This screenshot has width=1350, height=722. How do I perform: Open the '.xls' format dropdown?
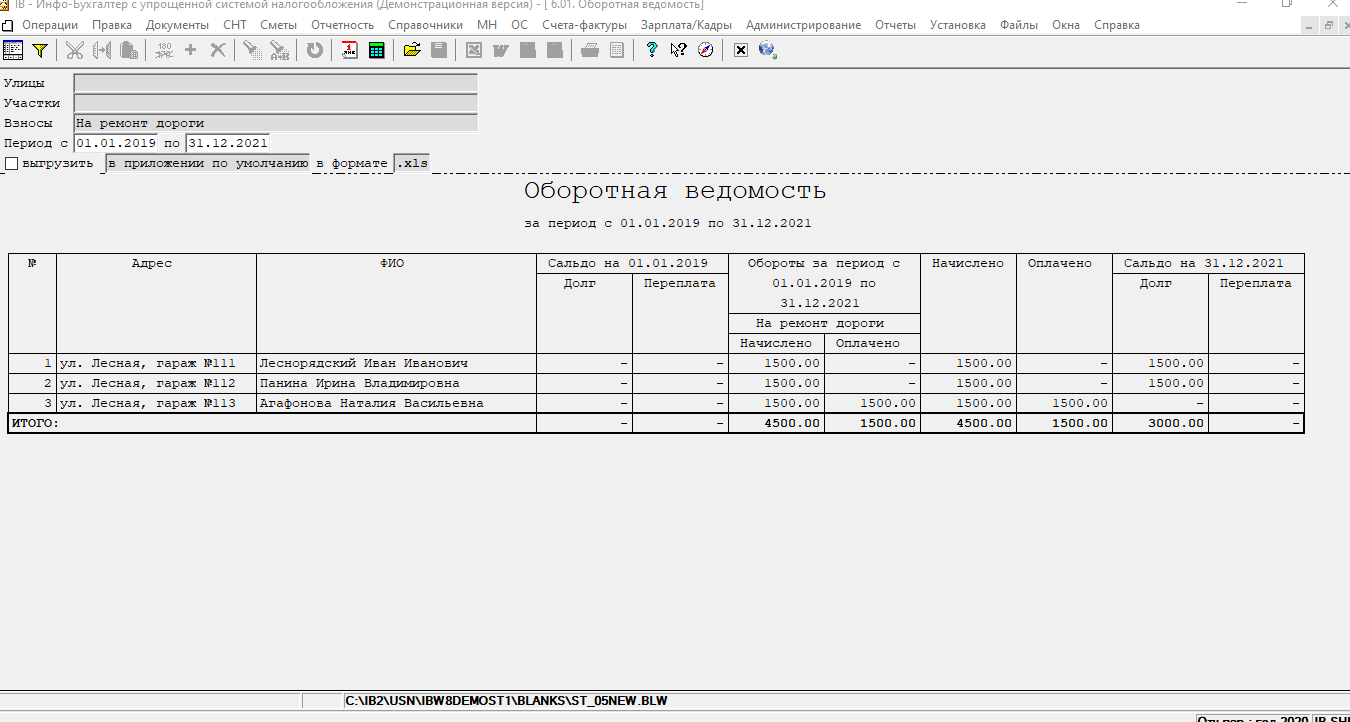[412, 163]
